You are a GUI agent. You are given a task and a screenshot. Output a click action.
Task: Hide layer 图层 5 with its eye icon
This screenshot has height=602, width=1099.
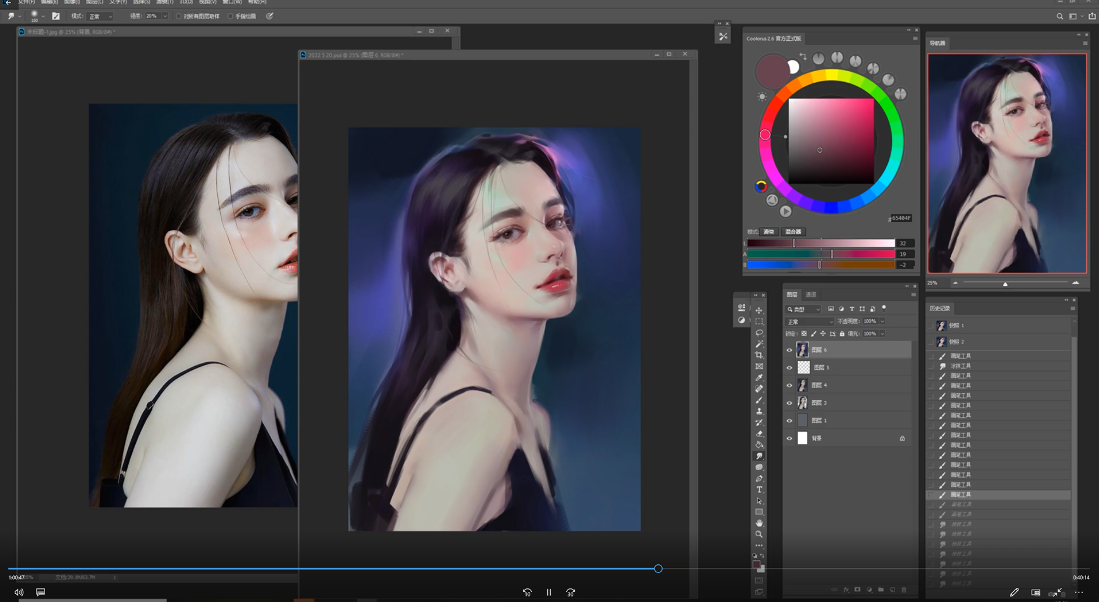(x=789, y=367)
